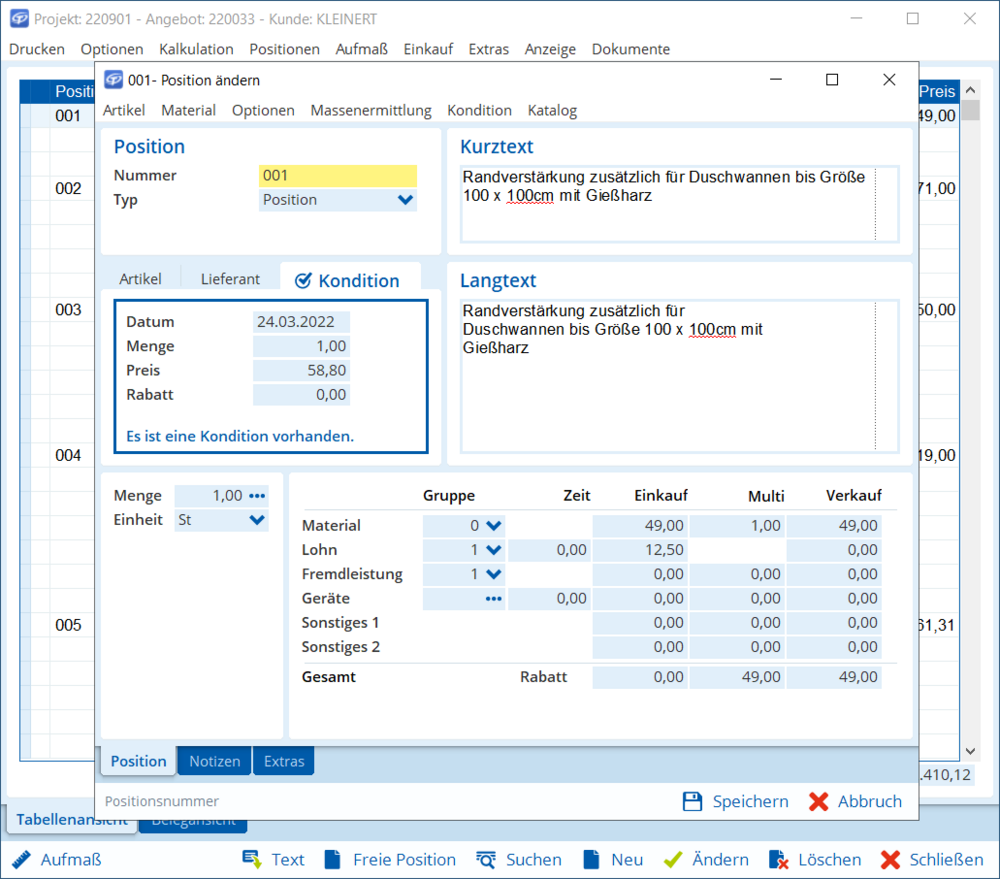
Task: Expand the Fremdleistung Gruppe dropdown
Action: [494, 574]
